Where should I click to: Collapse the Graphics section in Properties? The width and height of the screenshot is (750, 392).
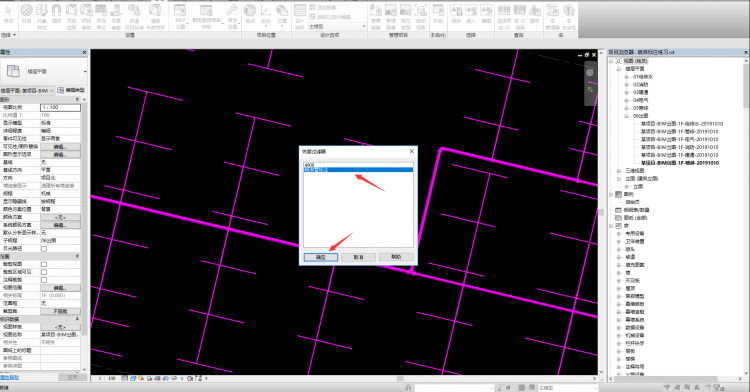coord(77,99)
